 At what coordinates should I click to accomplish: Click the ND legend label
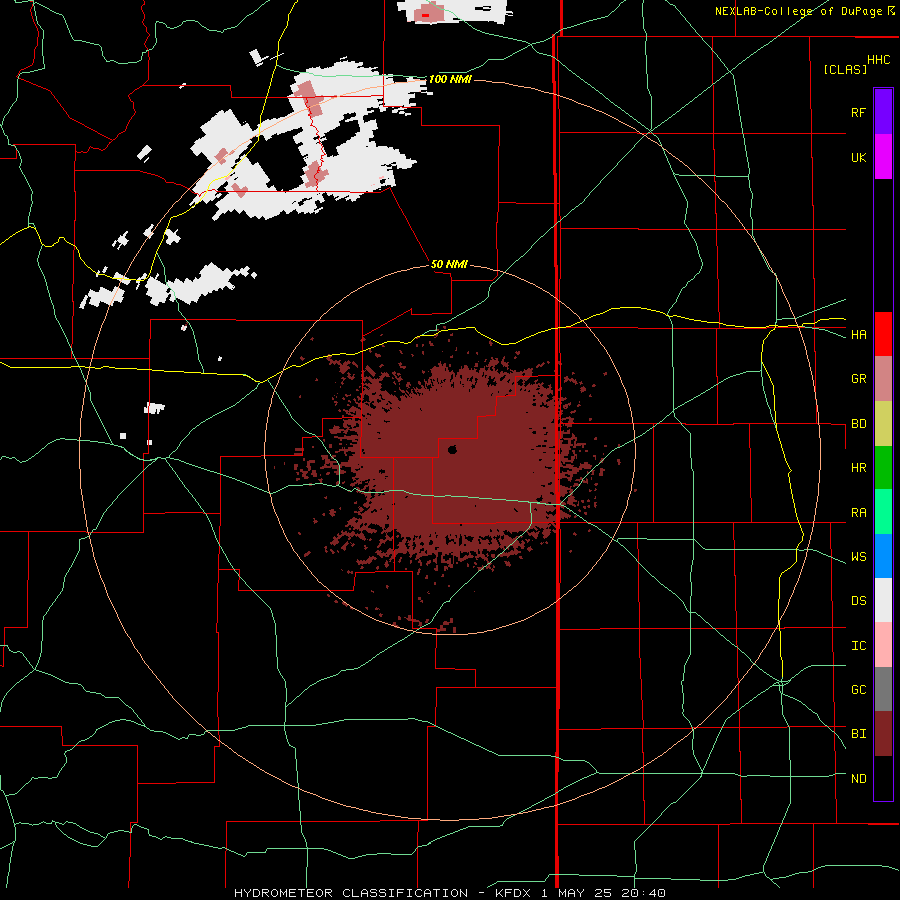(x=858, y=779)
